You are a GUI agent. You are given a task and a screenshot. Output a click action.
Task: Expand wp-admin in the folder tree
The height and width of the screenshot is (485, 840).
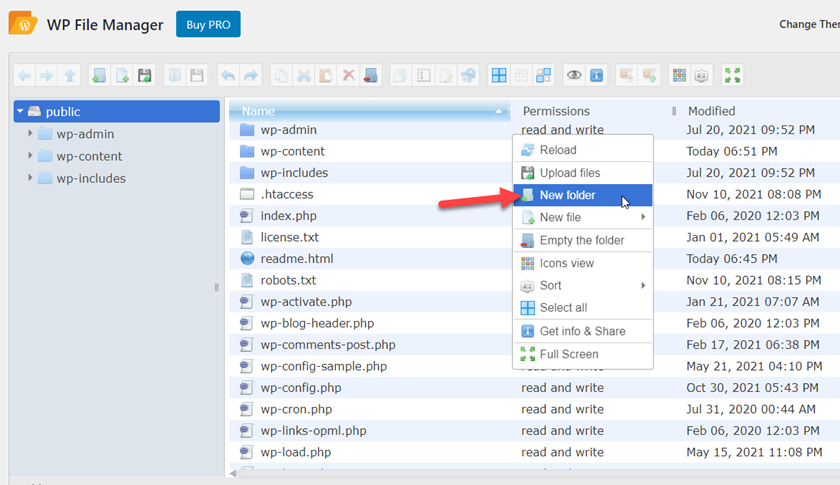click(x=30, y=133)
